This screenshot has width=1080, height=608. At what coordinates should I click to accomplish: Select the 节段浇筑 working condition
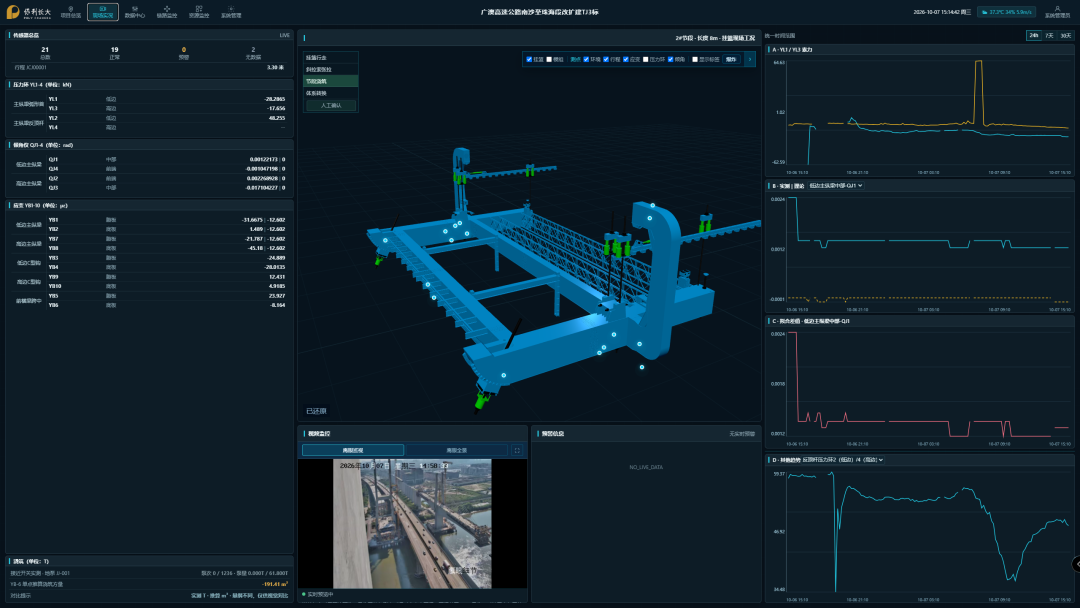point(331,81)
